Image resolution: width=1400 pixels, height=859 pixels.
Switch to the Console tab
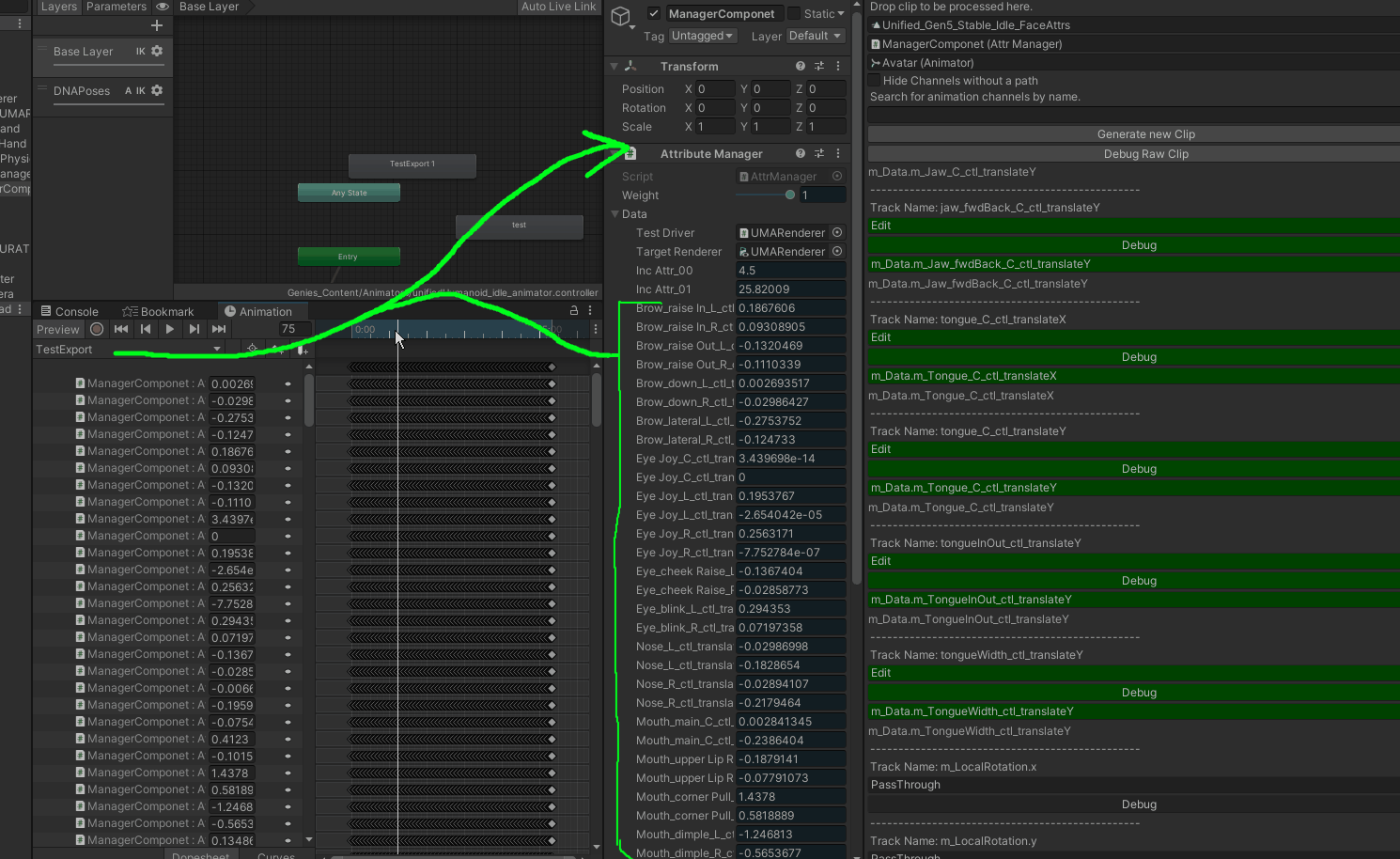[x=69, y=311]
